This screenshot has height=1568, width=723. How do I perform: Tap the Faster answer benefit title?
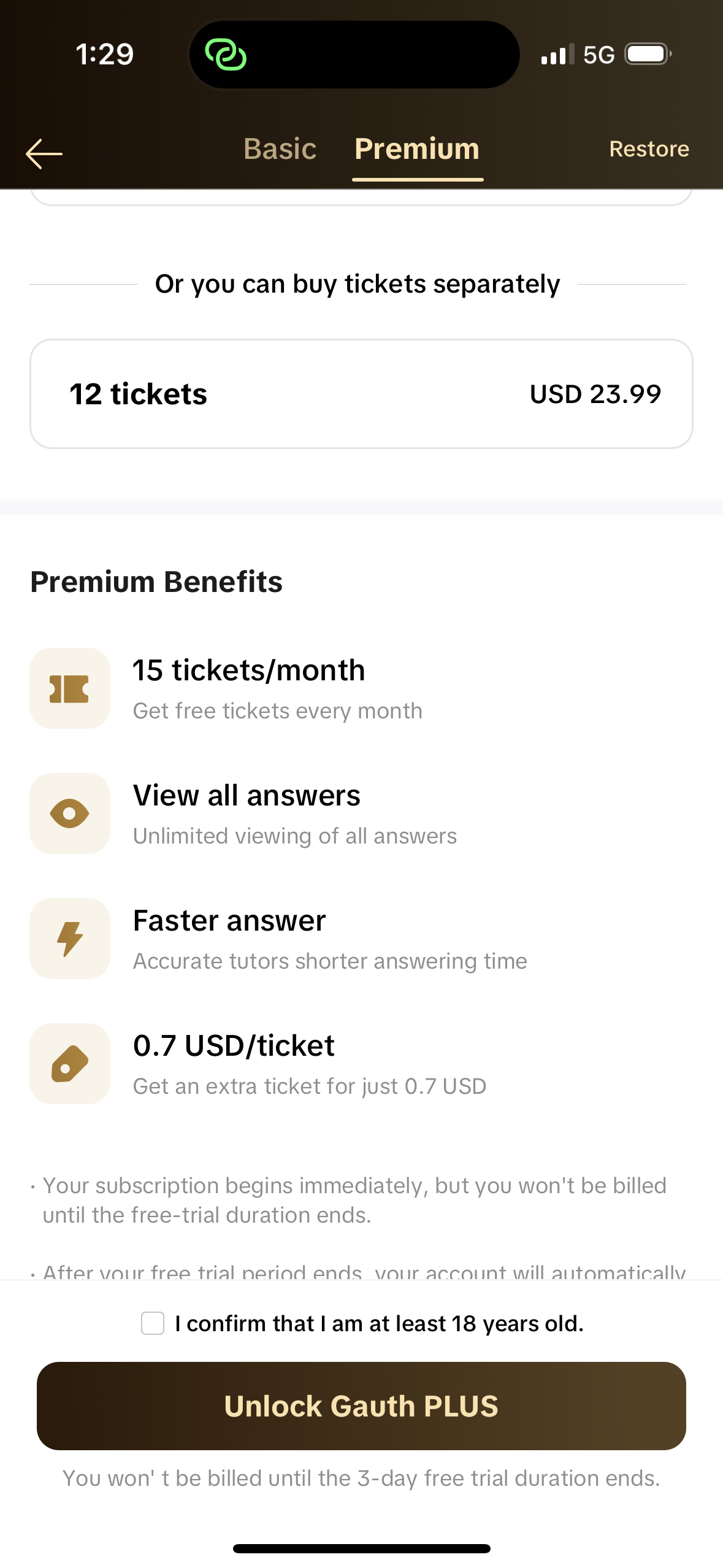click(x=229, y=921)
